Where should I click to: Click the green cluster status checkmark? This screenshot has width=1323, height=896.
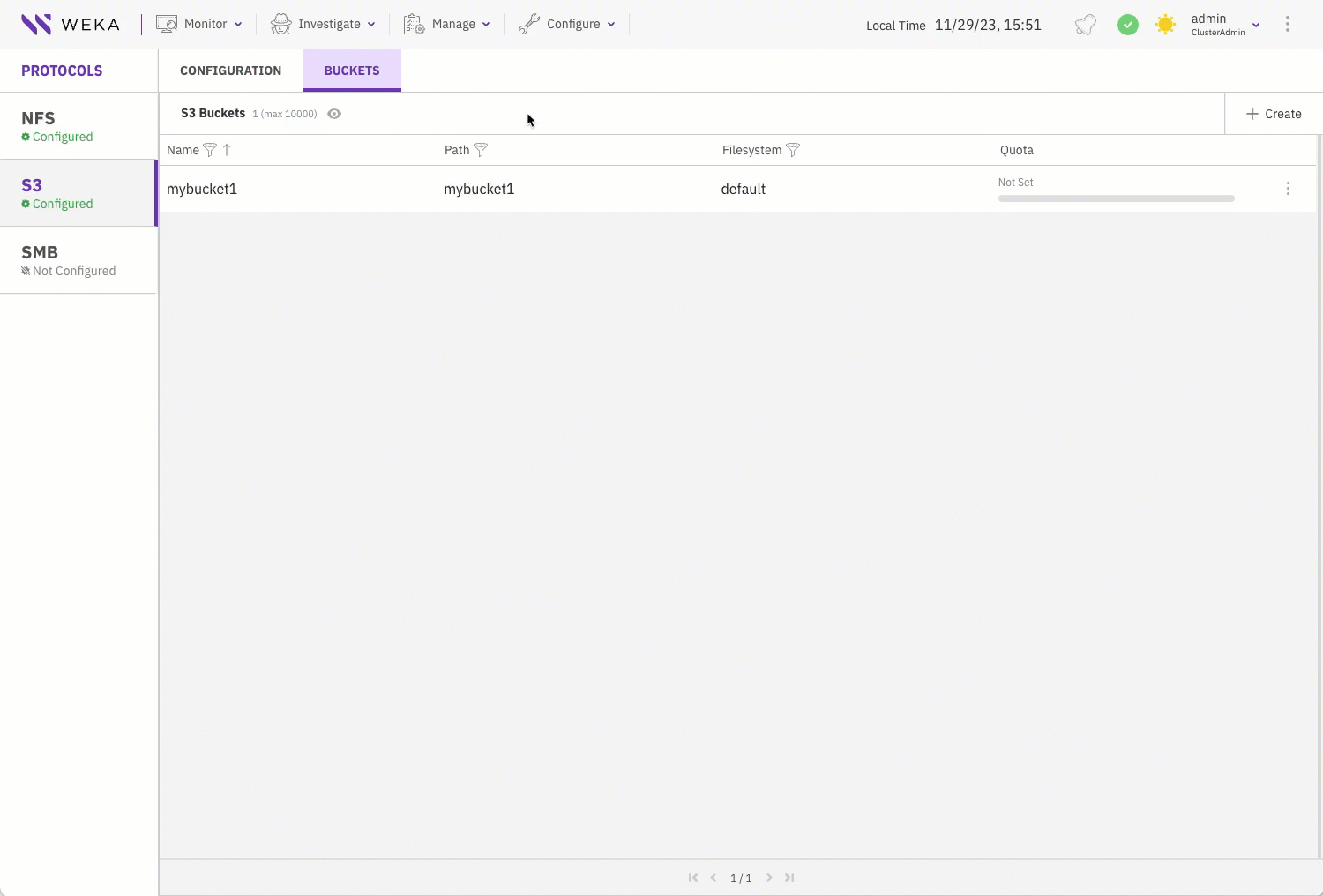[x=1127, y=25]
